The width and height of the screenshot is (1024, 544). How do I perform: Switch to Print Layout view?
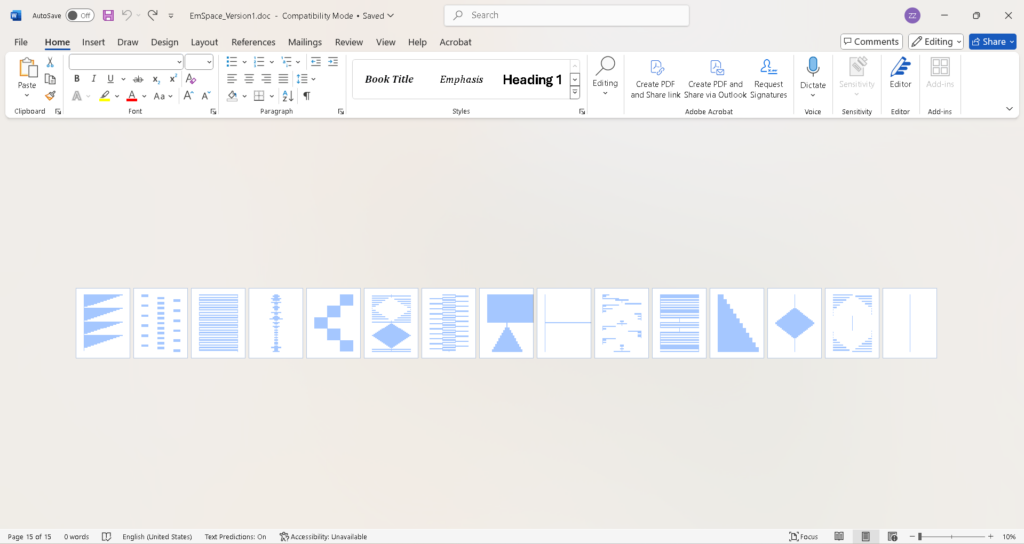(x=865, y=537)
